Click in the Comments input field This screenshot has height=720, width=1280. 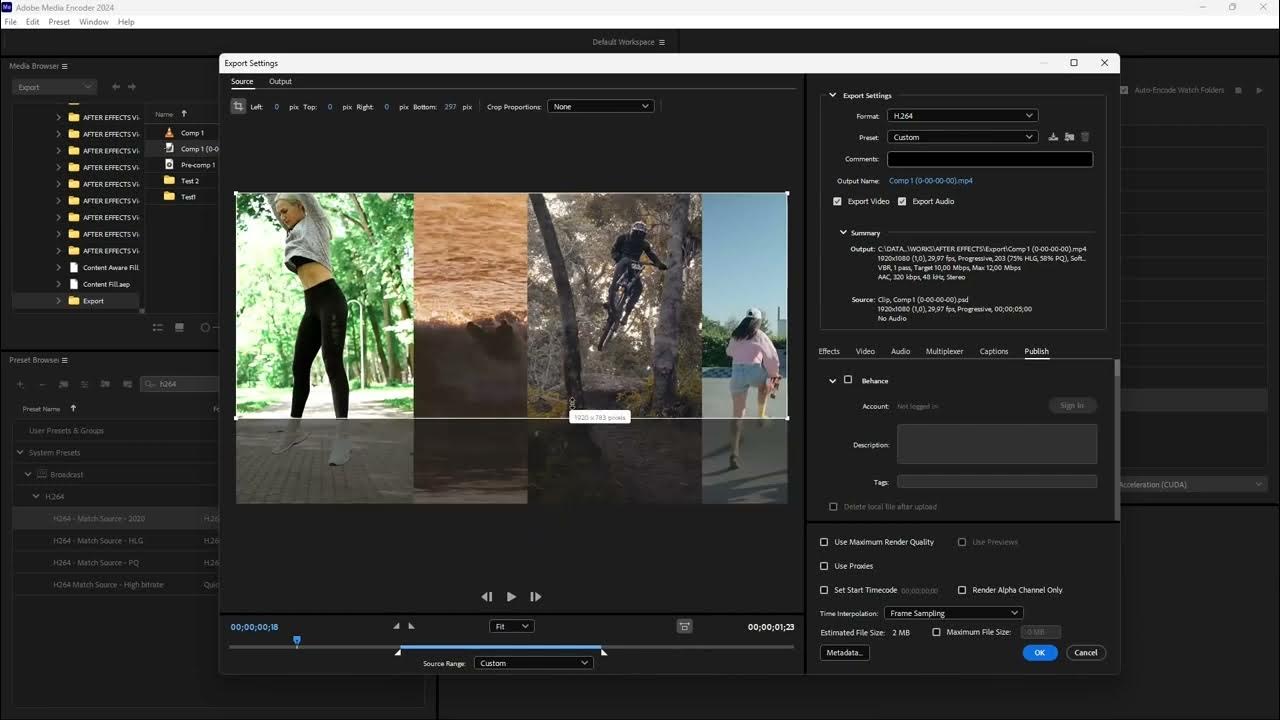point(990,159)
